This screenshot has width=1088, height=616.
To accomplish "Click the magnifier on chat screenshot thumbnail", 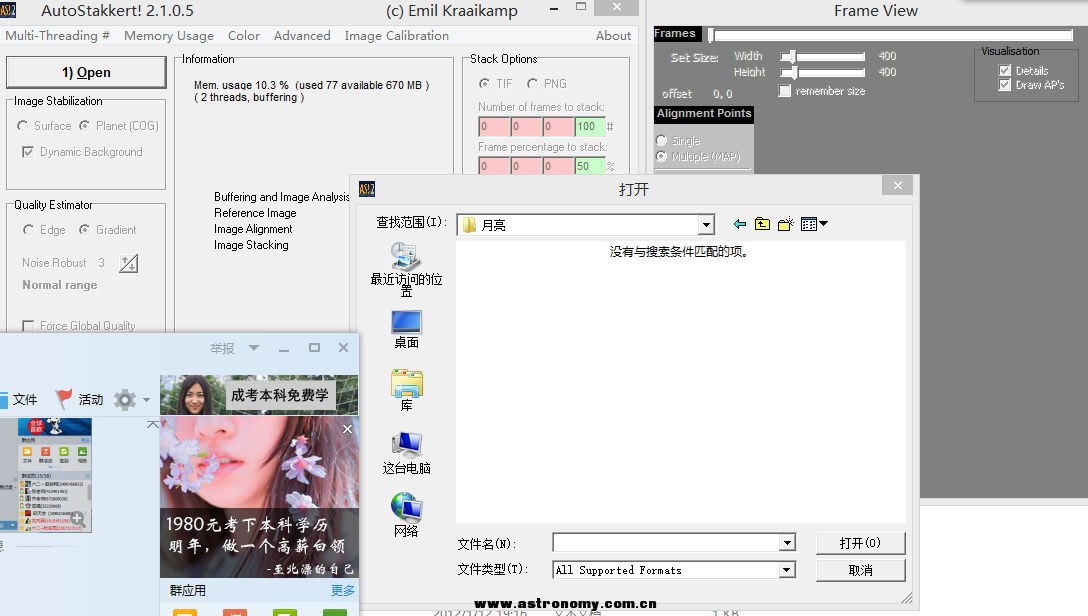I will [x=78, y=518].
